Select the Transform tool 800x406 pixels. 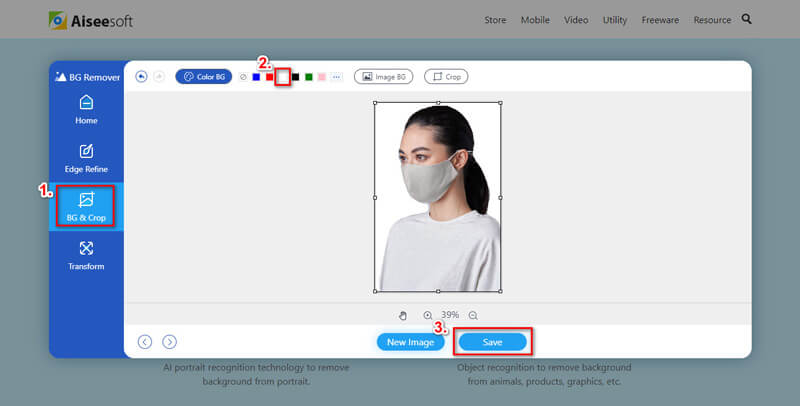pyautogui.click(x=86, y=256)
